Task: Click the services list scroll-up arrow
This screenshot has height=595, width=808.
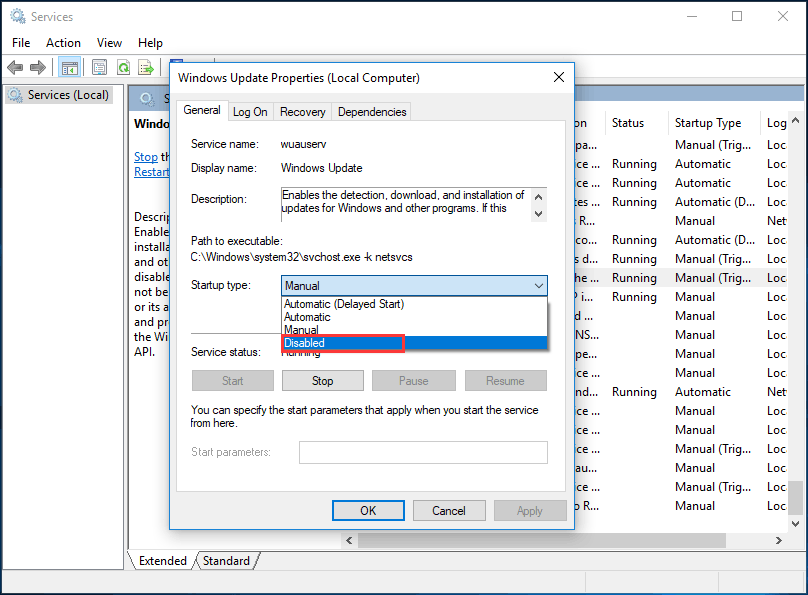Action: click(796, 121)
